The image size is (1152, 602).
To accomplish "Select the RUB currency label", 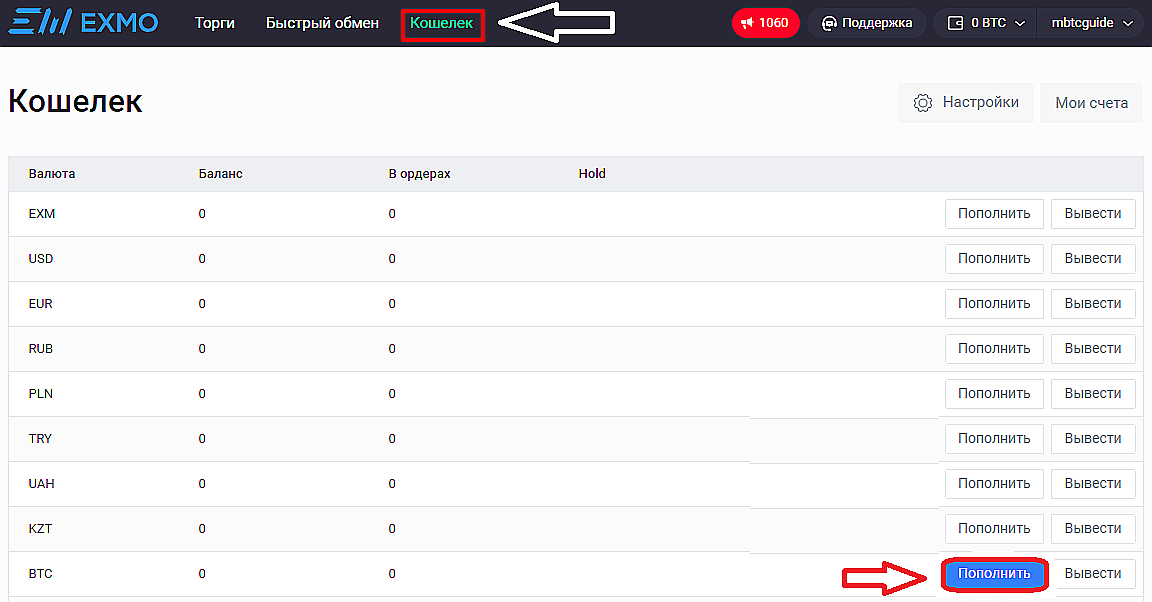I will click(40, 348).
